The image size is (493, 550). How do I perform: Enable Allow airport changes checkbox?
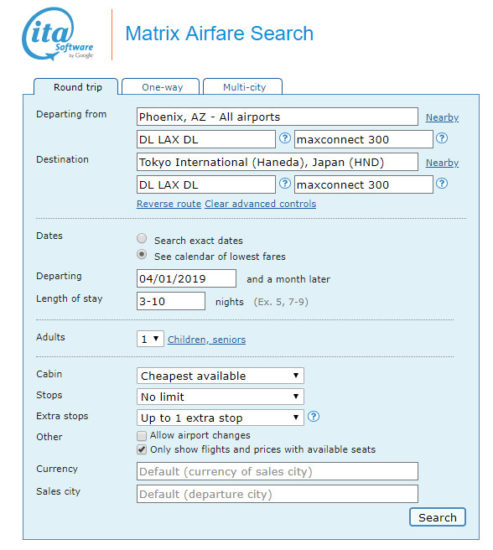point(142,436)
